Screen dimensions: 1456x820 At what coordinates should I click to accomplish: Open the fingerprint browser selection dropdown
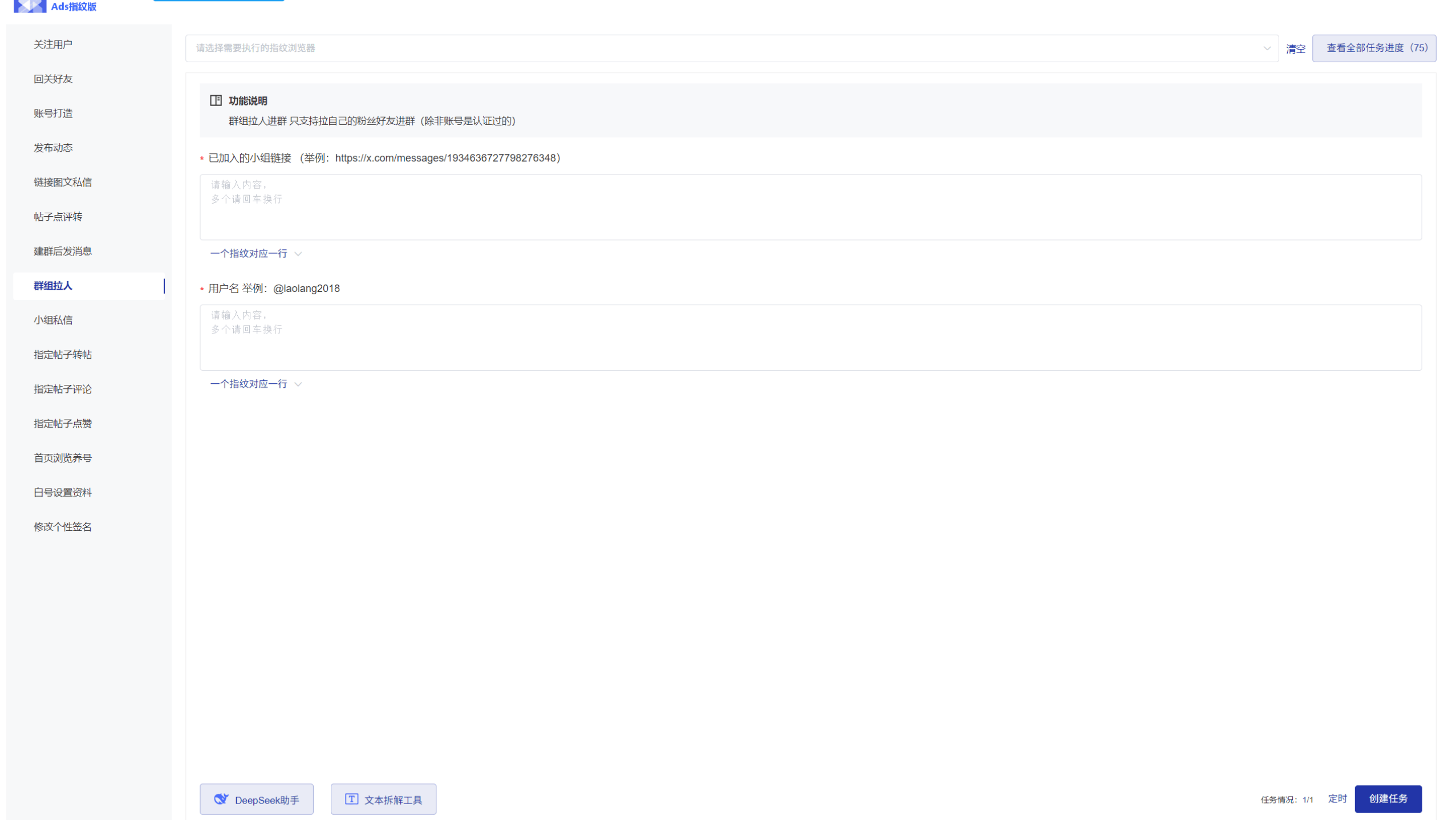[731, 48]
